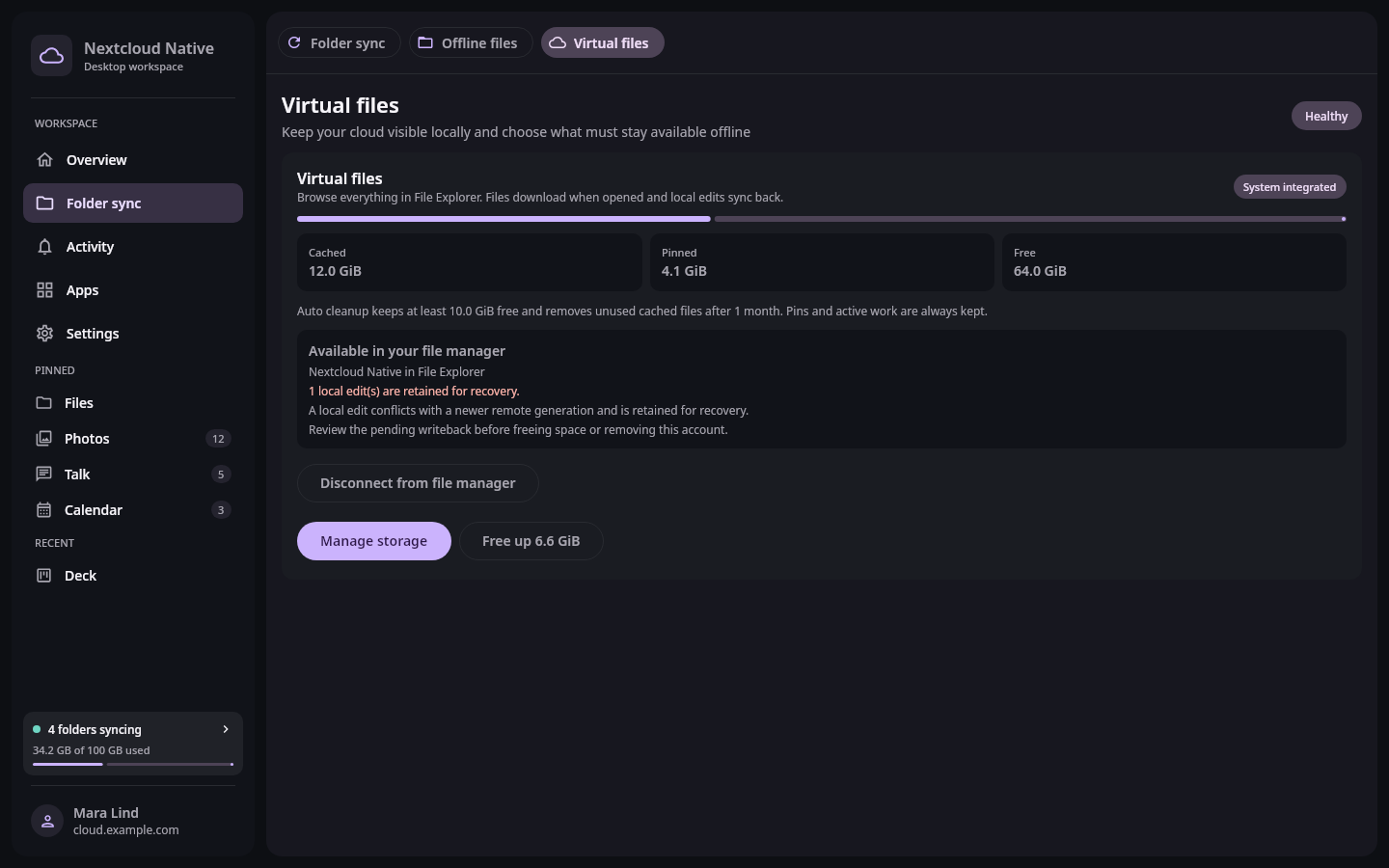Click the Overview home icon
The height and width of the screenshot is (868, 1389).
44,160
